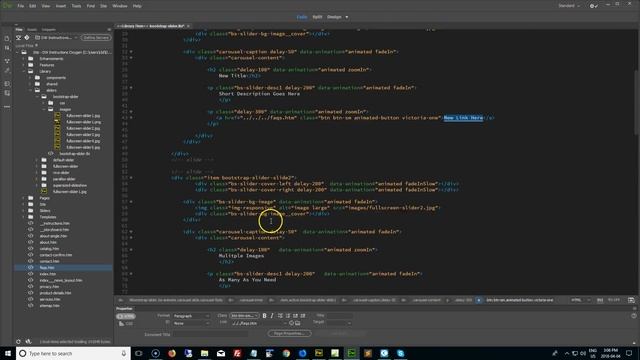
Task: Click the connect to remote server icon
Action: pyautogui.click(x=18, y=38)
